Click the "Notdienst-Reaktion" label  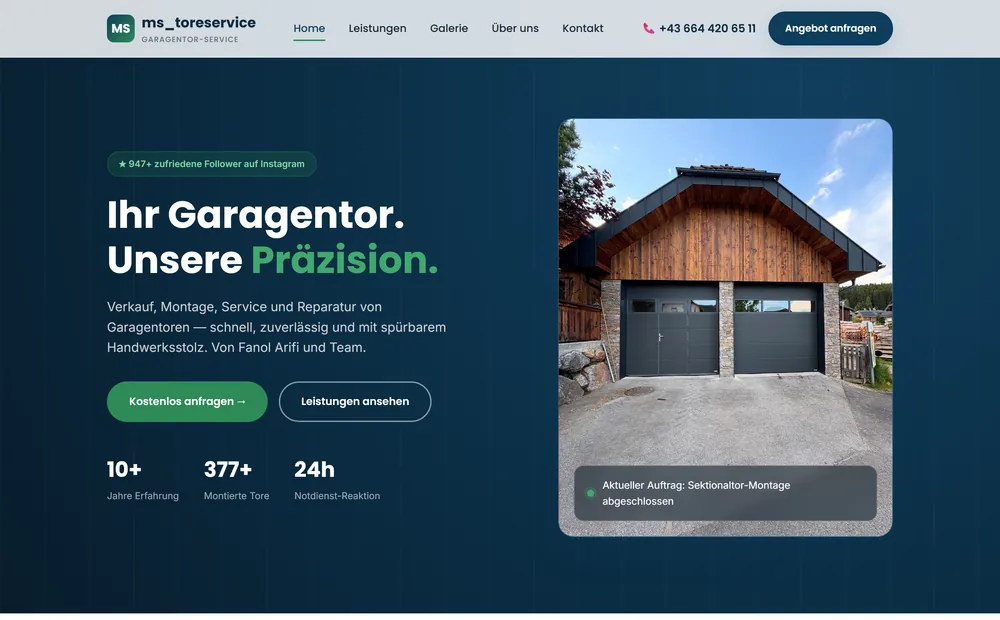click(x=337, y=496)
